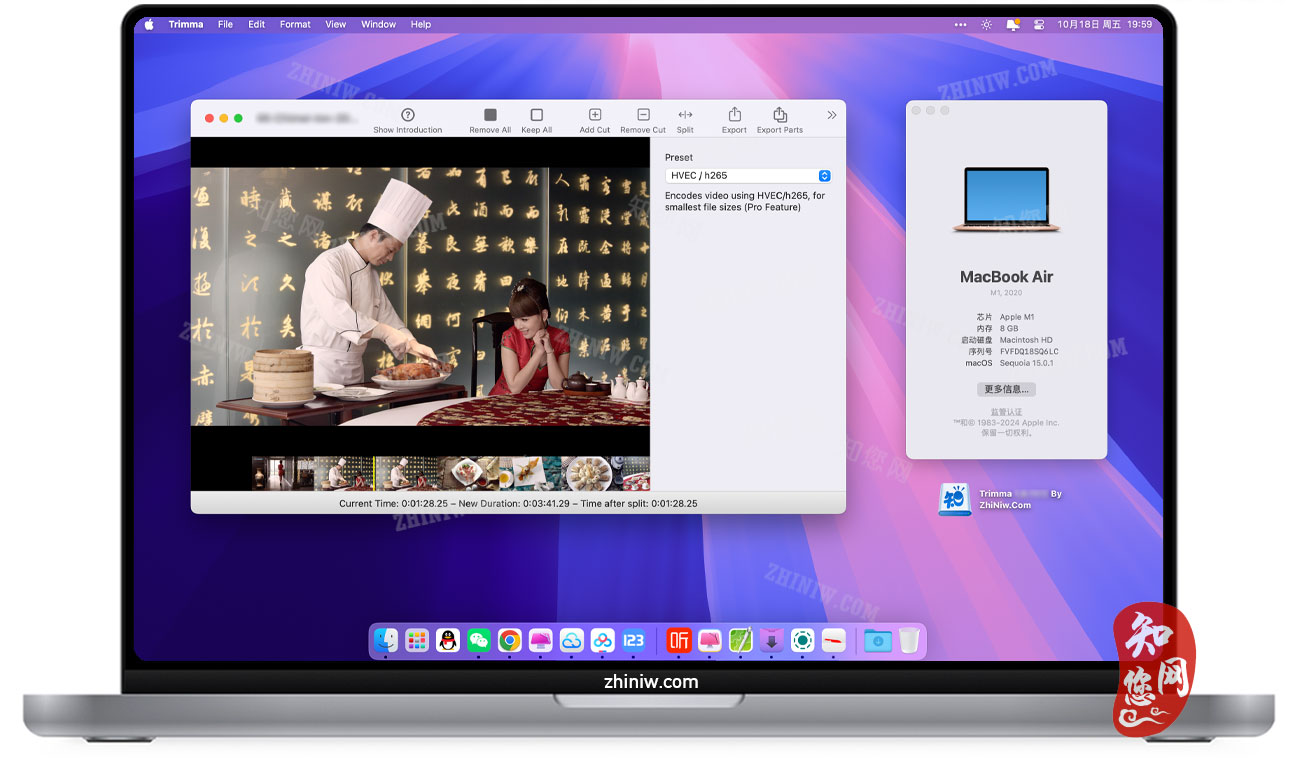Open the Window menu
Image resolution: width=1298 pixels, height=779 pixels.
[x=378, y=24]
